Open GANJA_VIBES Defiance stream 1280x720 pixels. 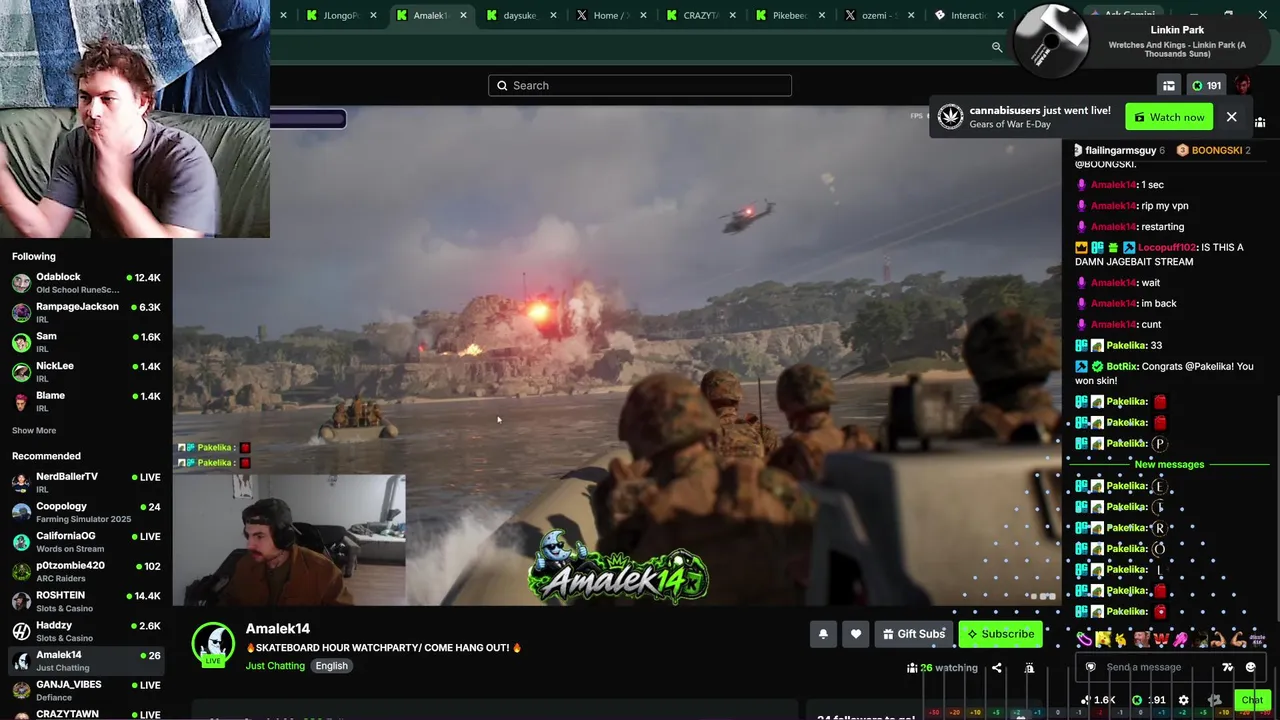pyautogui.click(x=86, y=690)
